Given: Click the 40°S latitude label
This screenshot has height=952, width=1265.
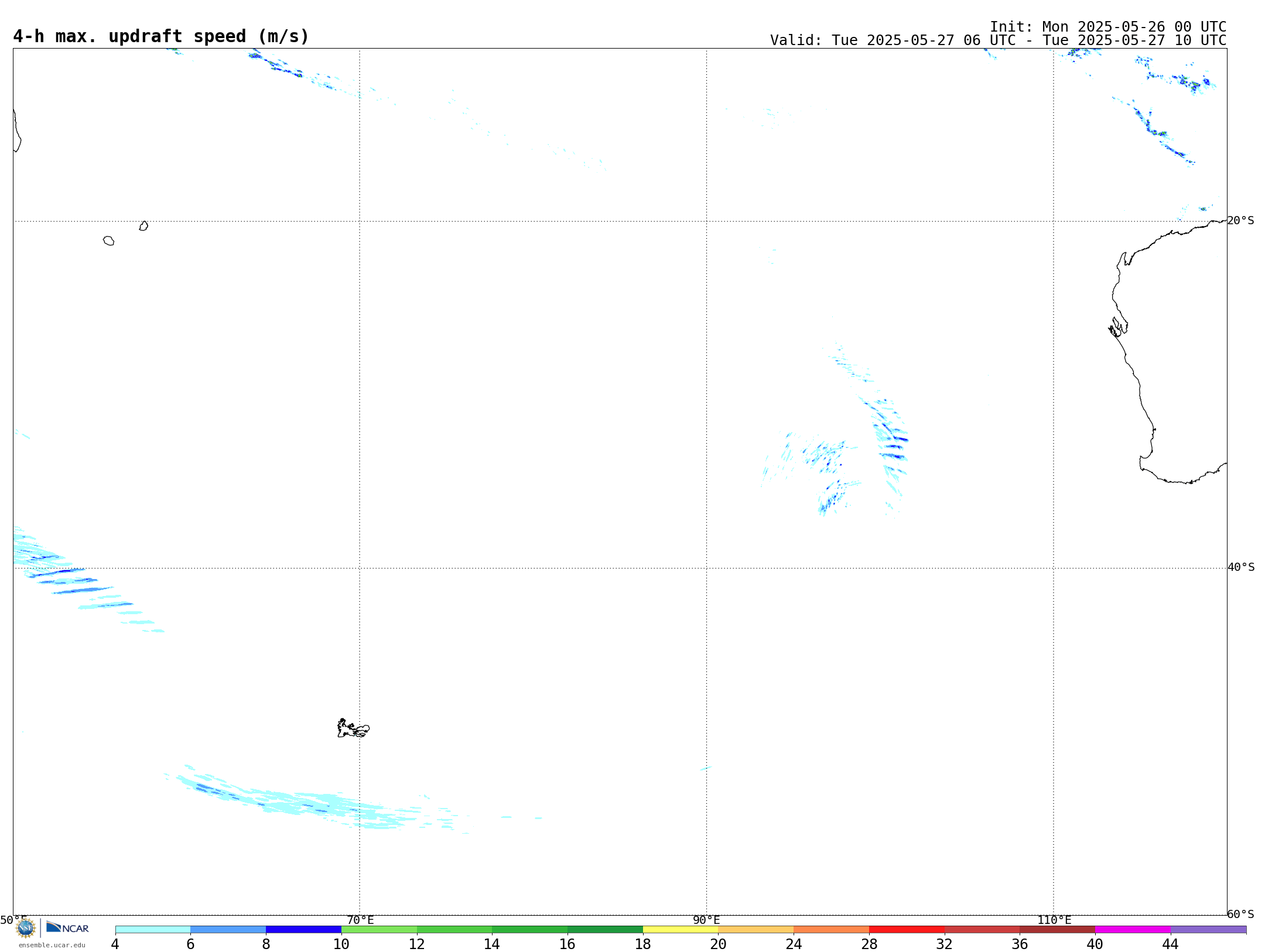Looking at the screenshot, I should tap(1240, 567).
